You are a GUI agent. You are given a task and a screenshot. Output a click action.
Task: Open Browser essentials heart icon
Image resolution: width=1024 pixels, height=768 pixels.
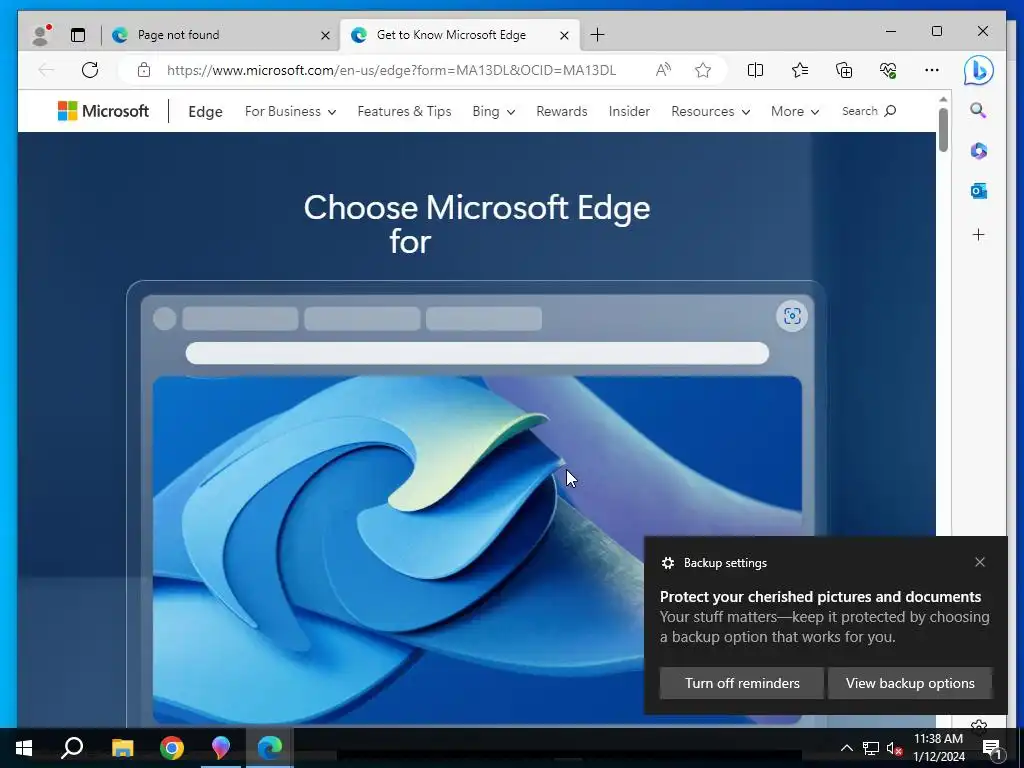tap(888, 70)
